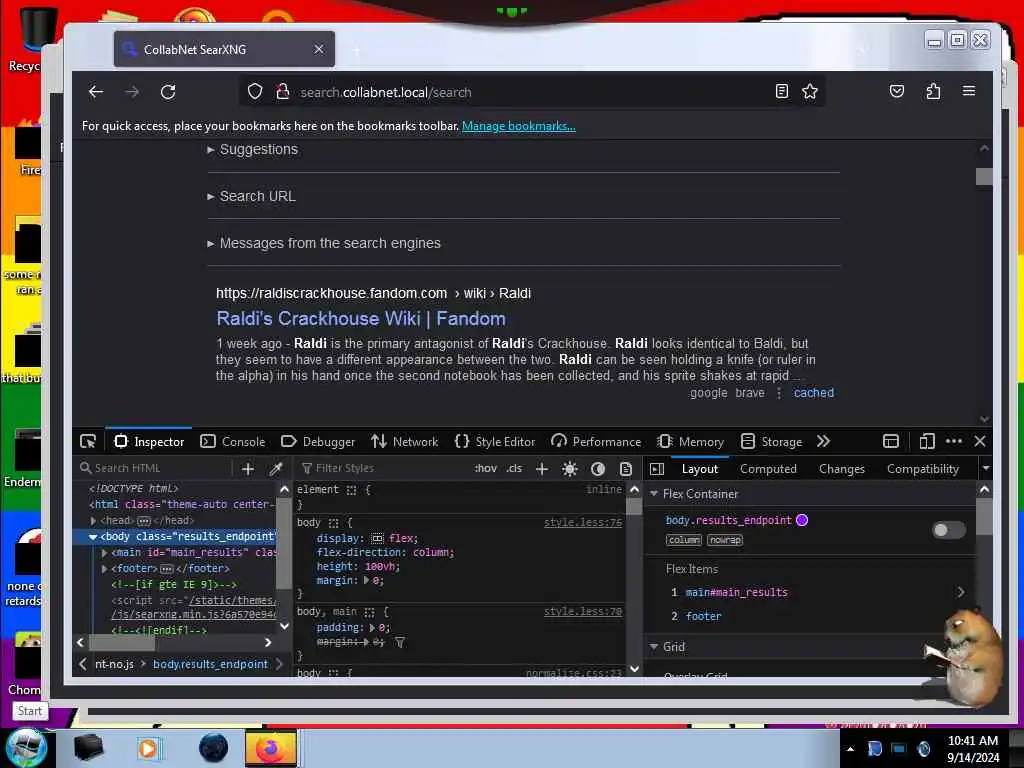Screen dimensions: 1024x768
Task: Open Raldi's Crackhouse Wiki result
Action: 360,319
